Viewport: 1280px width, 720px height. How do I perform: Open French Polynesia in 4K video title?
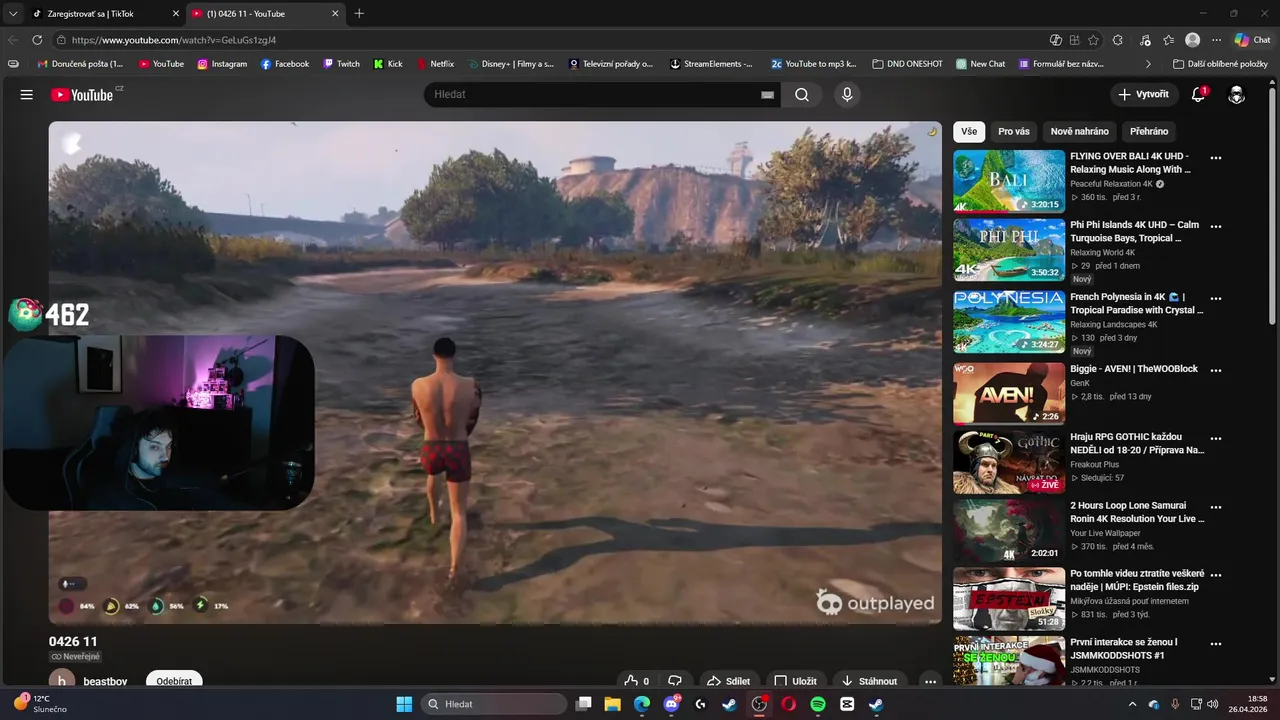1136,303
